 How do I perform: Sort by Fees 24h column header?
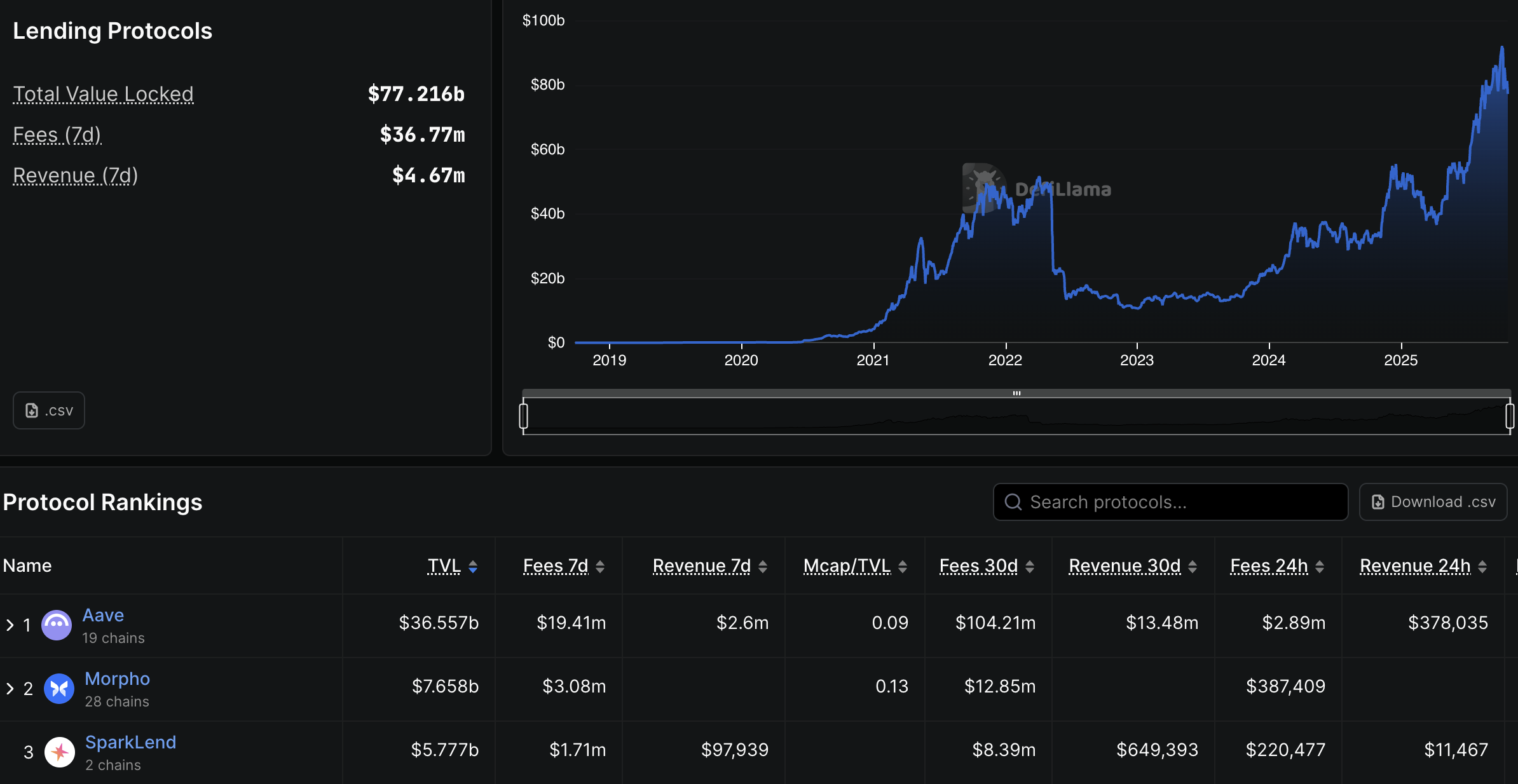[1269, 565]
